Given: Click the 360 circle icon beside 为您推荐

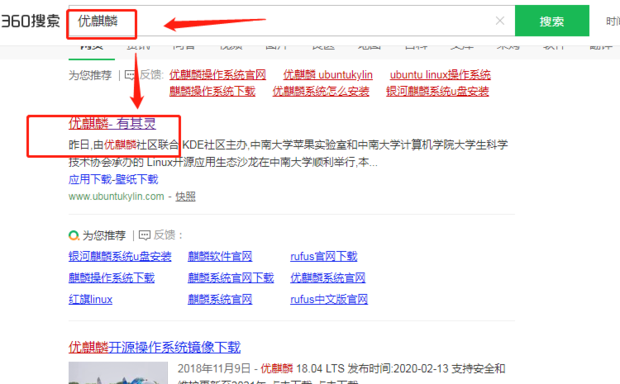Looking at the screenshot, I should [74, 236].
